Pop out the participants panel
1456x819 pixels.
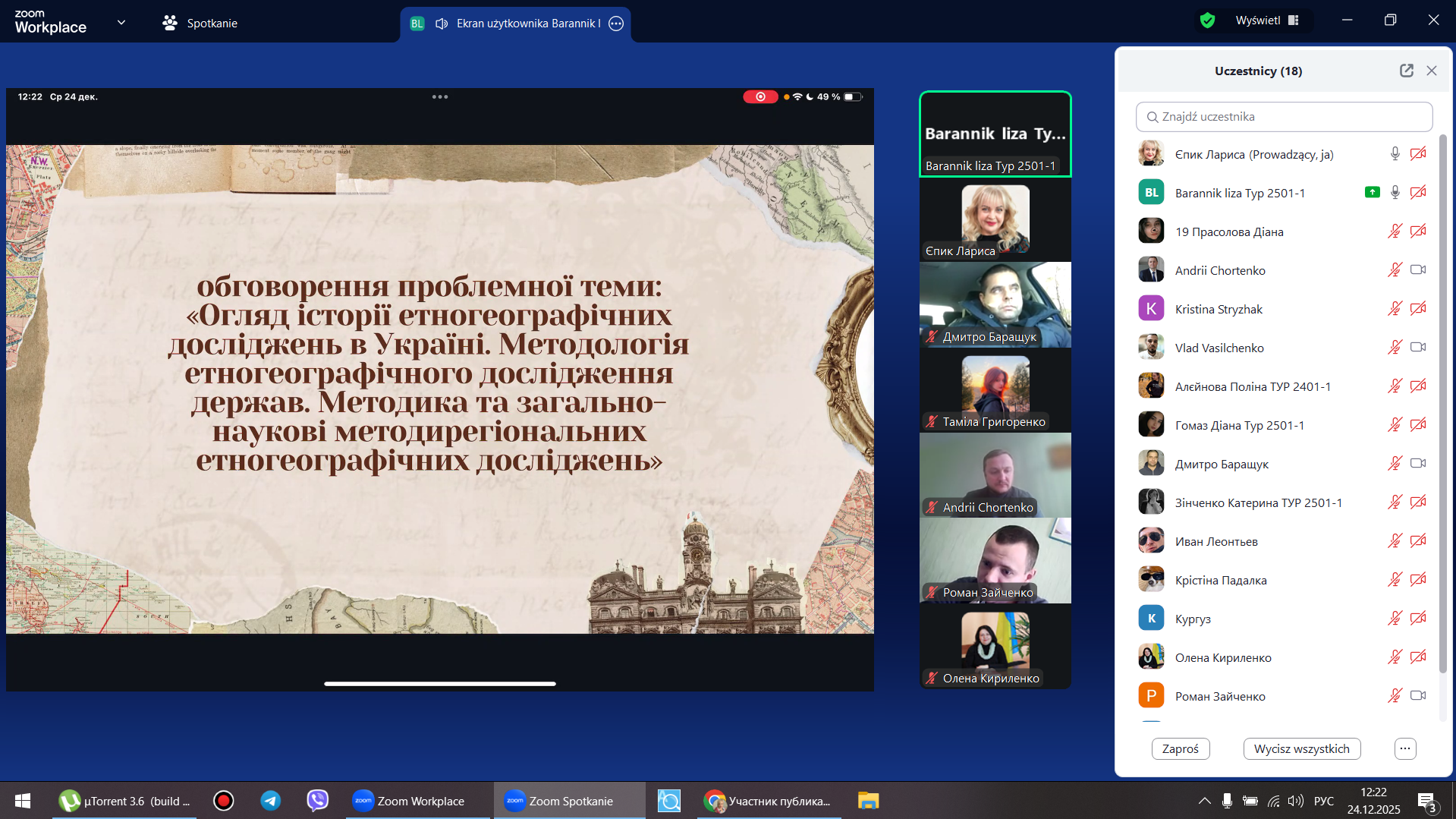pyautogui.click(x=1406, y=71)
